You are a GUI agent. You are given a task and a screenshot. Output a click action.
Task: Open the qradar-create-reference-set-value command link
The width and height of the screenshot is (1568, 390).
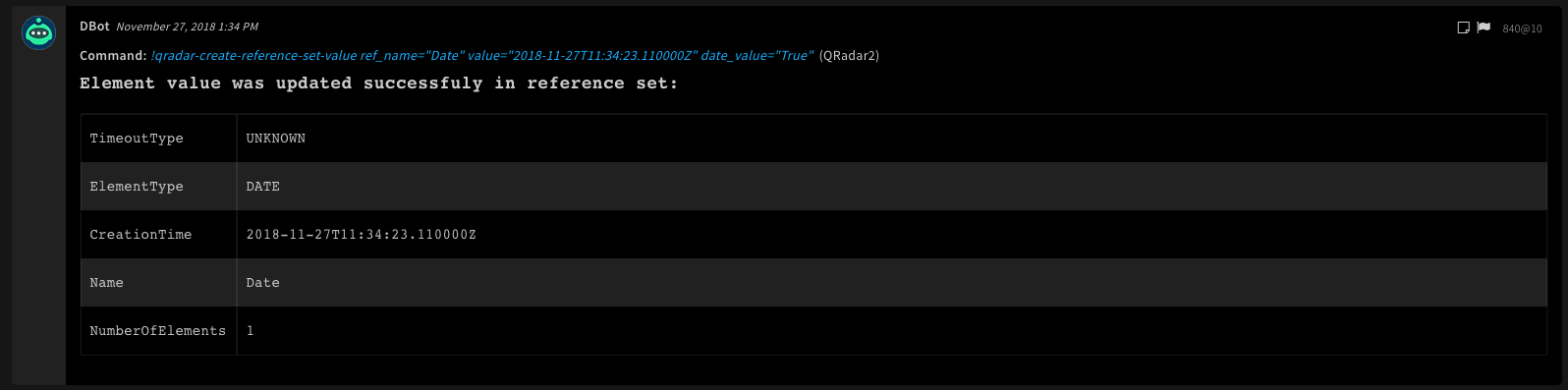point(481,56)
